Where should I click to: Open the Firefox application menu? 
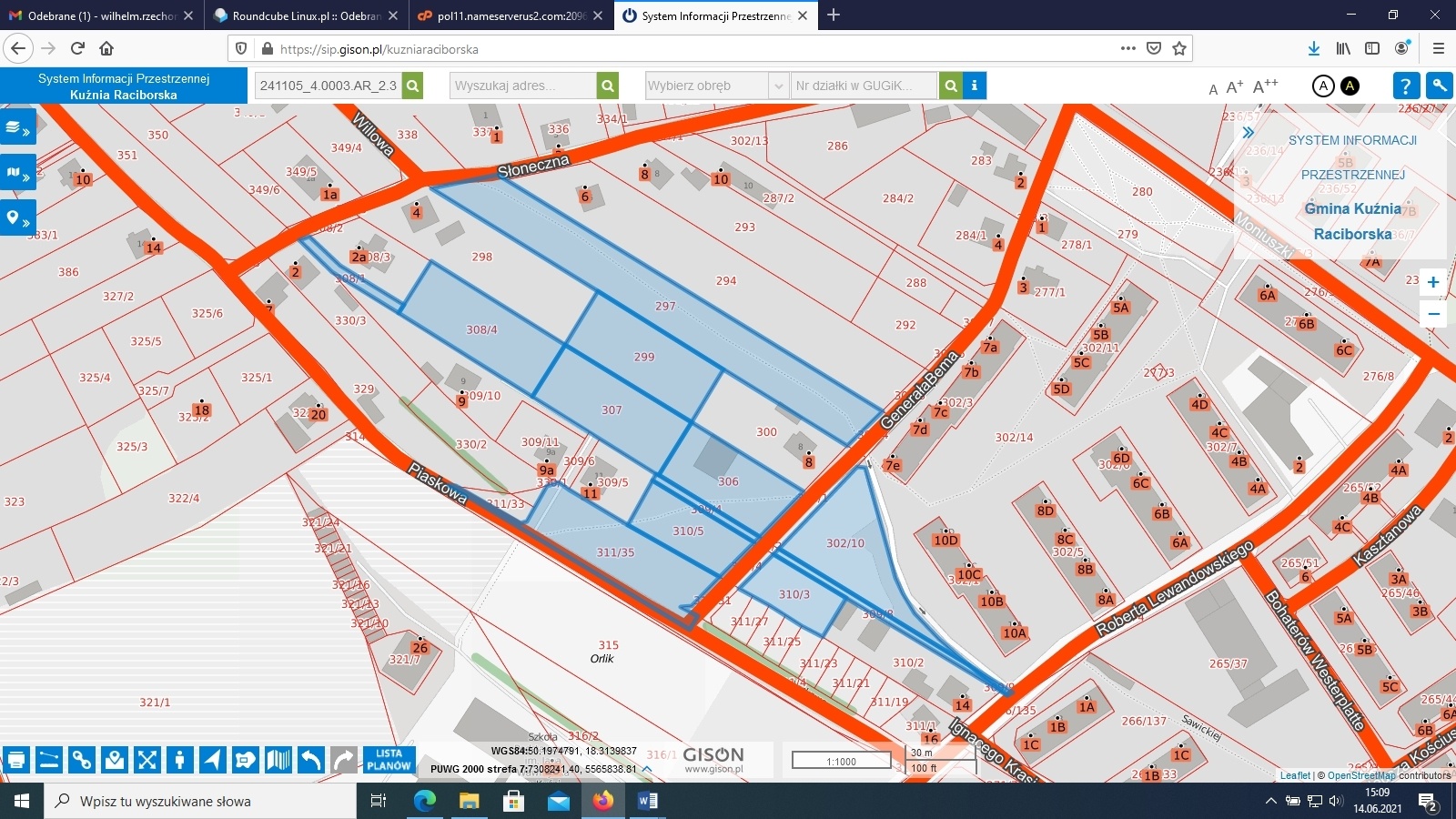coord(1437,49)
